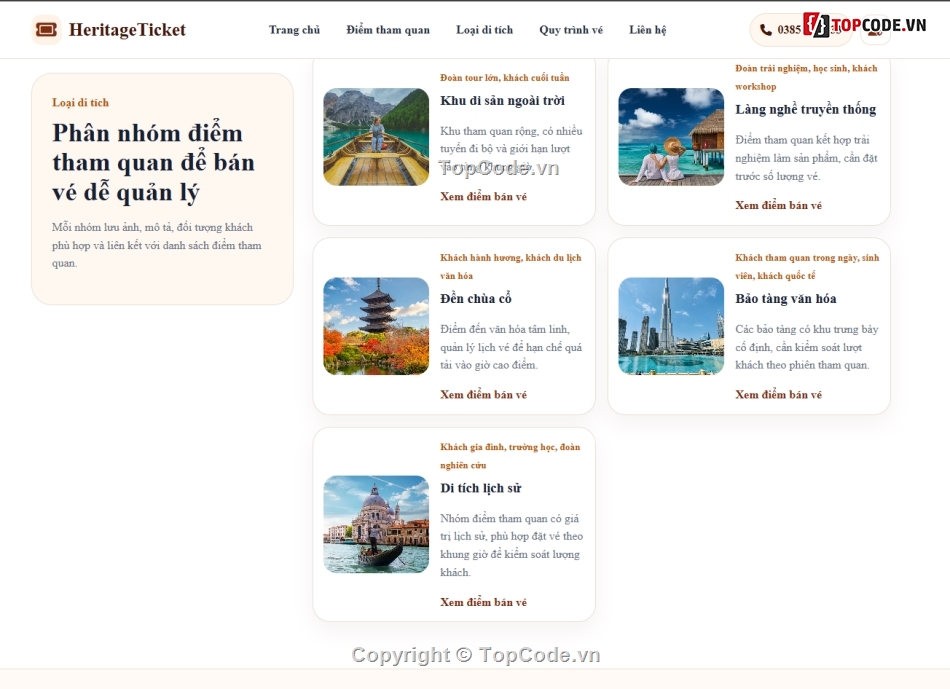The width and height of the screenshot is (950, 689).
Task: Open Quy trình vé page
Action: point(571,30)
